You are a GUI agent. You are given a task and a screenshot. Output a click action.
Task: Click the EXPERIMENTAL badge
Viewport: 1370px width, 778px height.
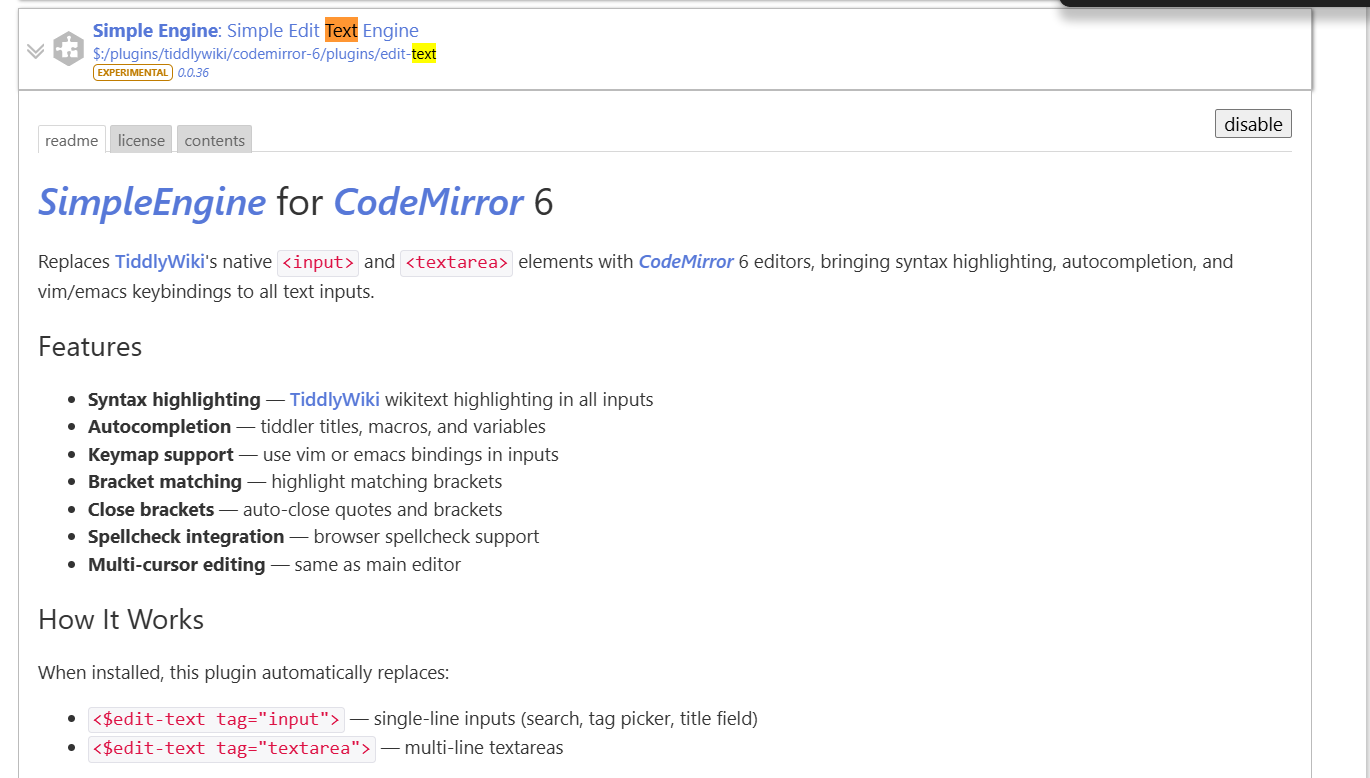point(133,73)
